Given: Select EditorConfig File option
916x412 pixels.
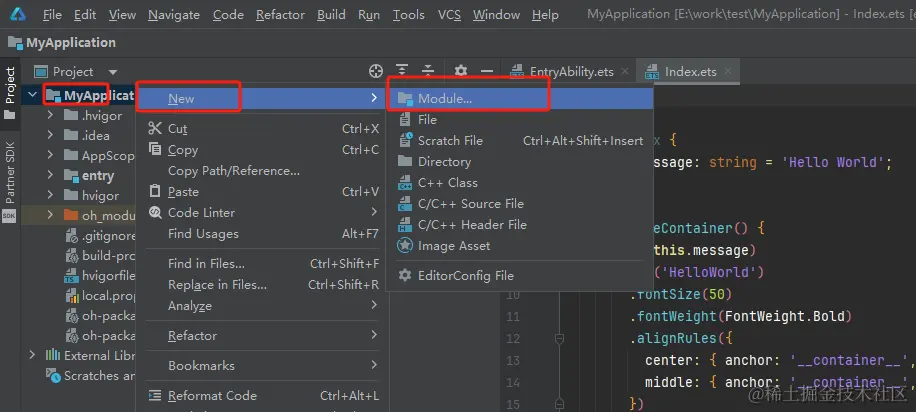Looking at the screenshot, I should [x=520, y=275].
